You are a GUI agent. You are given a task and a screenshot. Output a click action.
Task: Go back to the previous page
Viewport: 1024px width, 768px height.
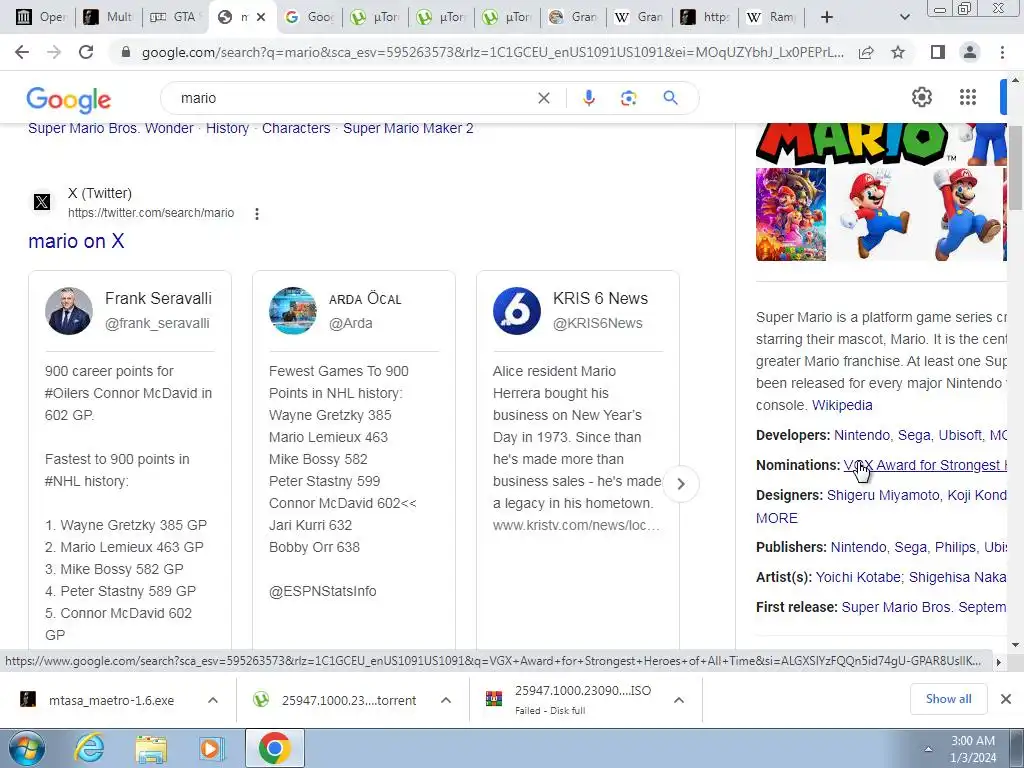(22, 52)
